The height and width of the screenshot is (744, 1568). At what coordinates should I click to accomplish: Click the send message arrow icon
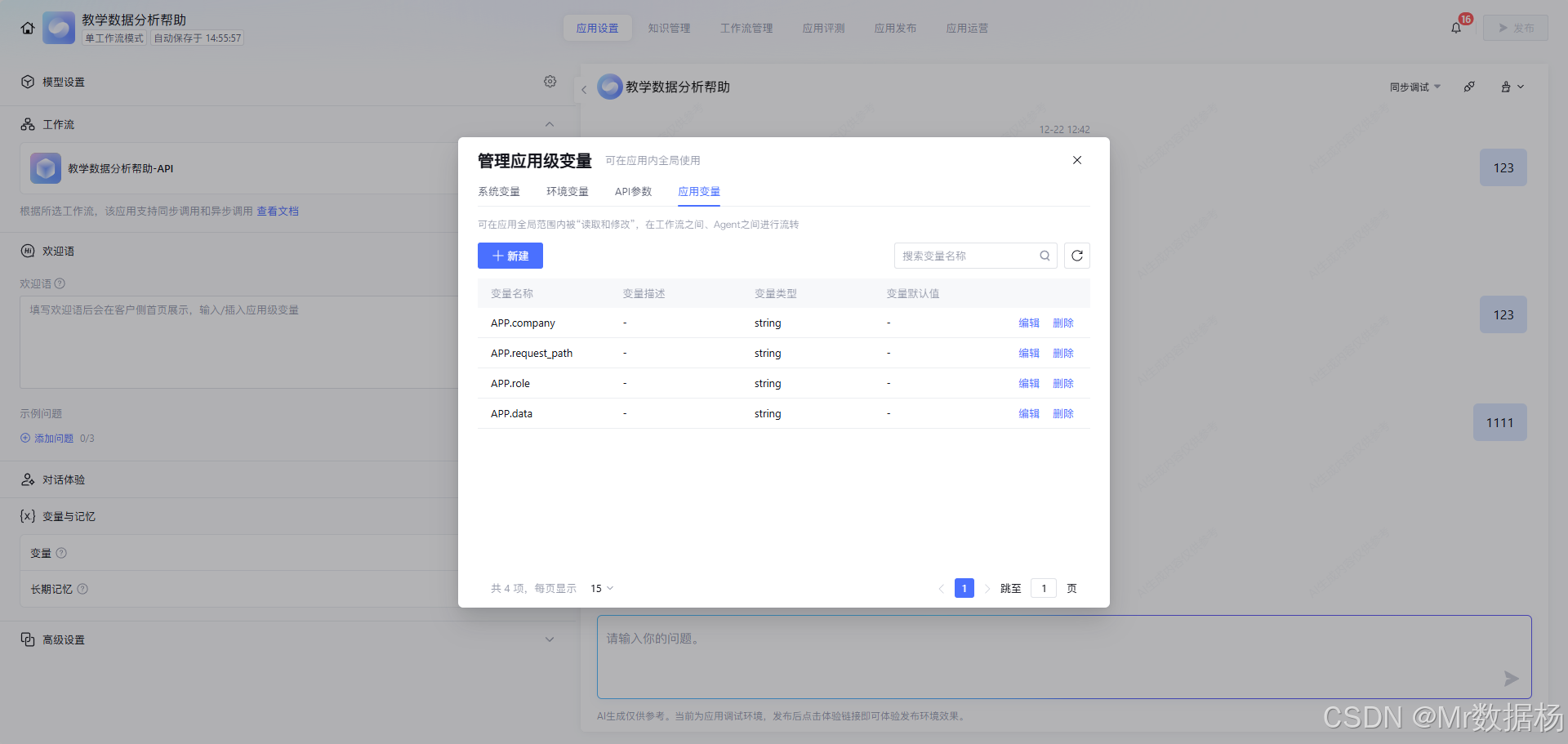(1512, 678)
